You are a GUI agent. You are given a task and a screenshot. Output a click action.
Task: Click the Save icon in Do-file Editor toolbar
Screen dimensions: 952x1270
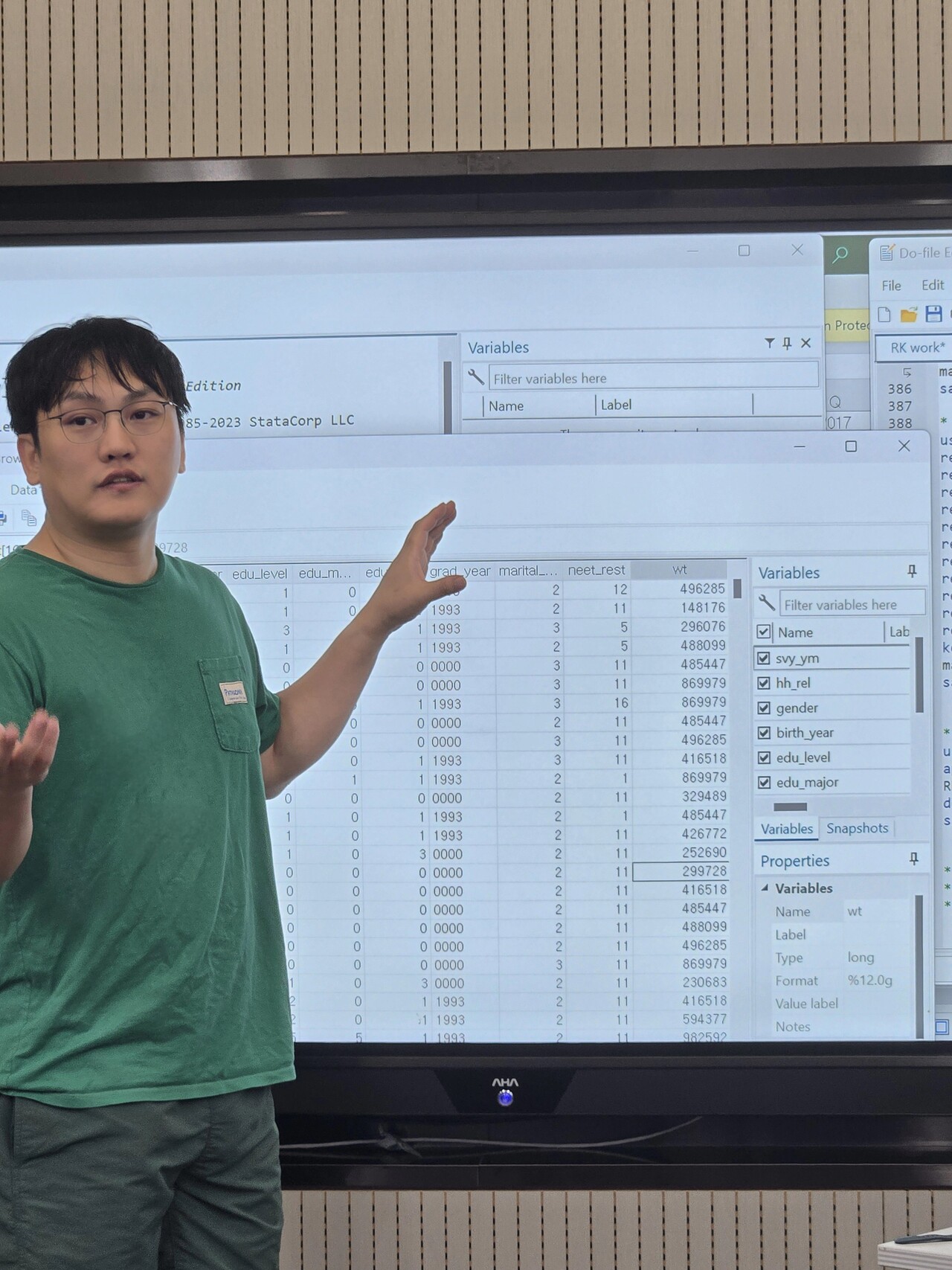coord(934,314)
